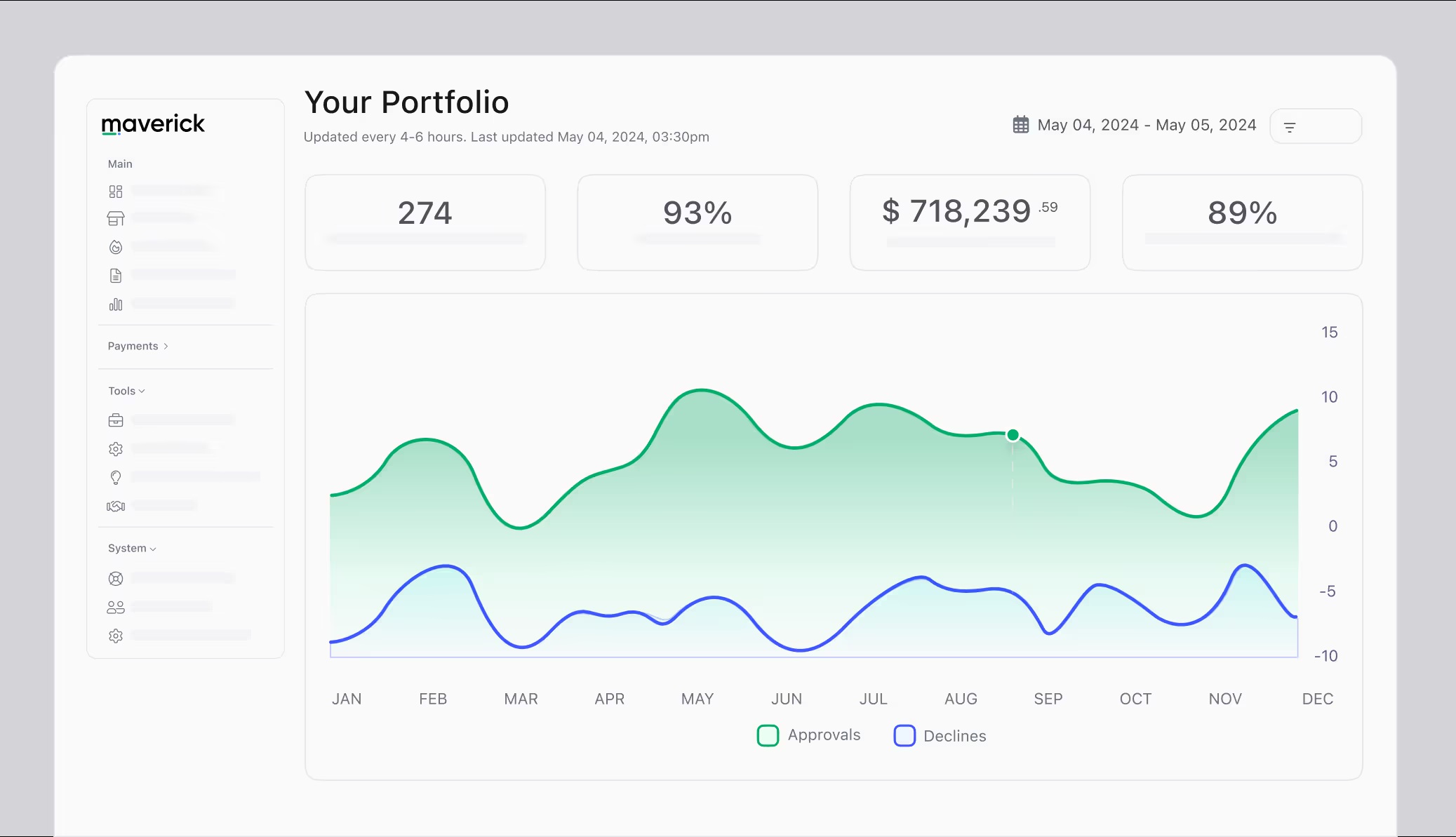
Task: Open the settings gear icon under System
Action: pos(116,636)
